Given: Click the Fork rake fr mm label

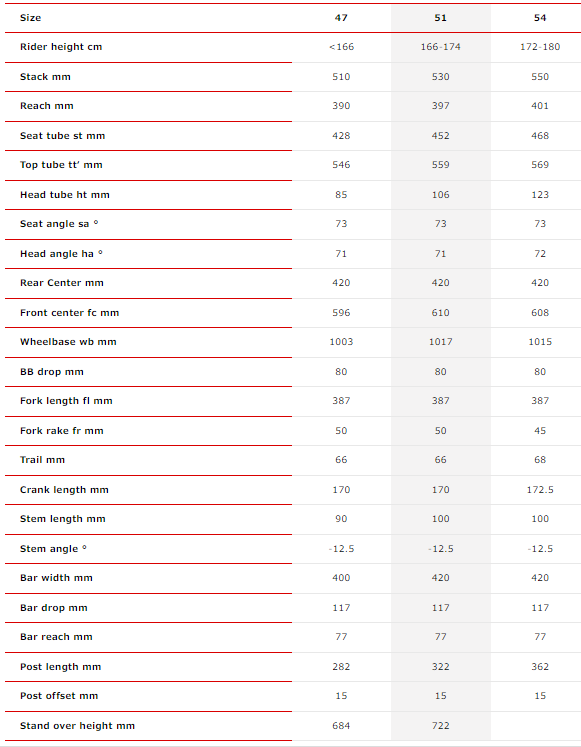Looking at the screenshot, I should click(61, 431).
